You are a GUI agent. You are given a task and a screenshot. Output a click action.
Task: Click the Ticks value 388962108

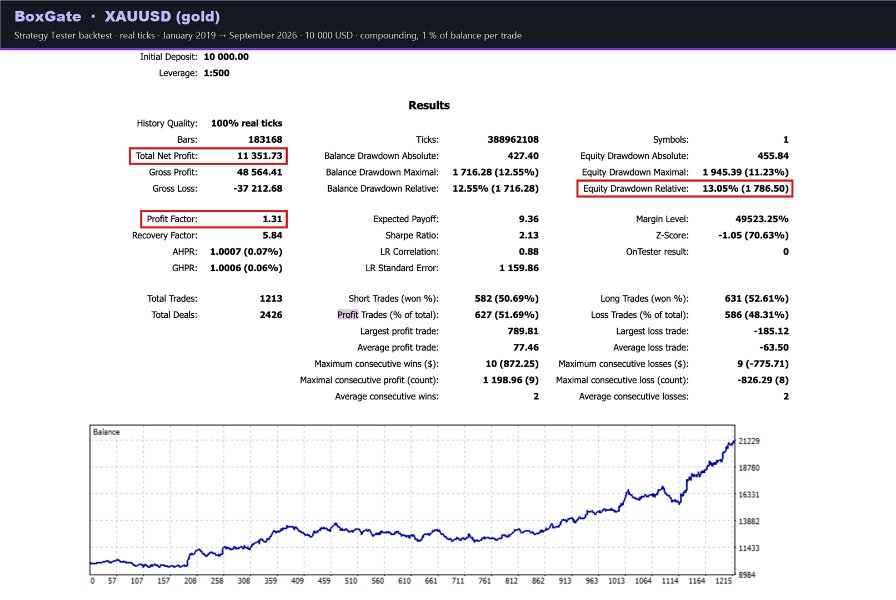tap(513, 139)
